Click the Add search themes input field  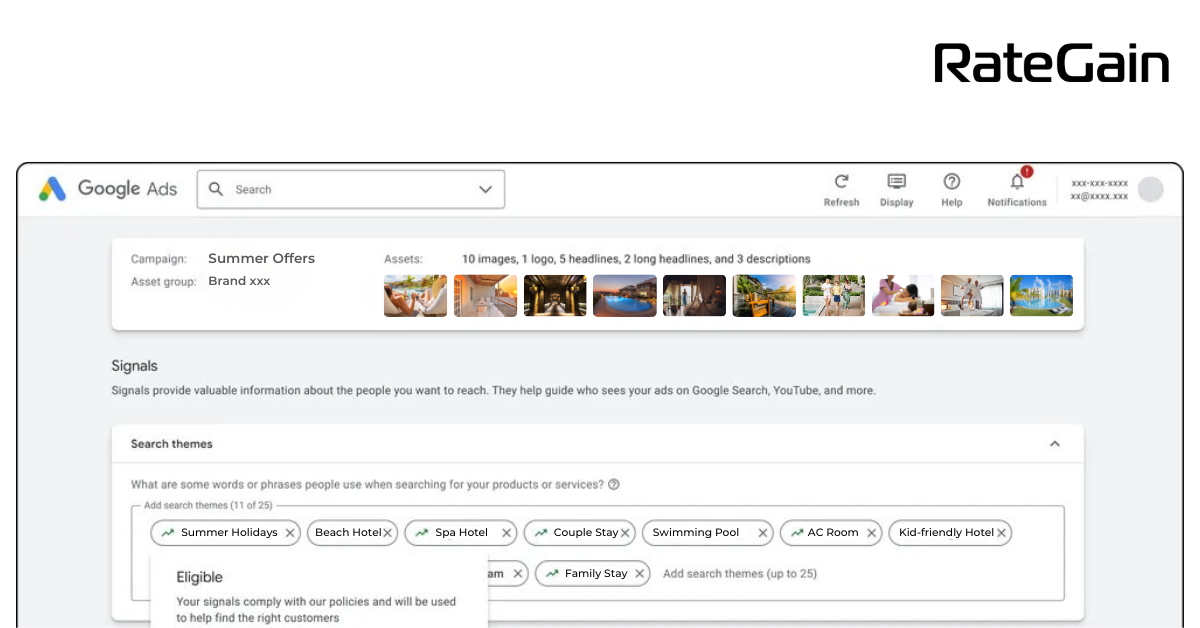tap(740, 574)
